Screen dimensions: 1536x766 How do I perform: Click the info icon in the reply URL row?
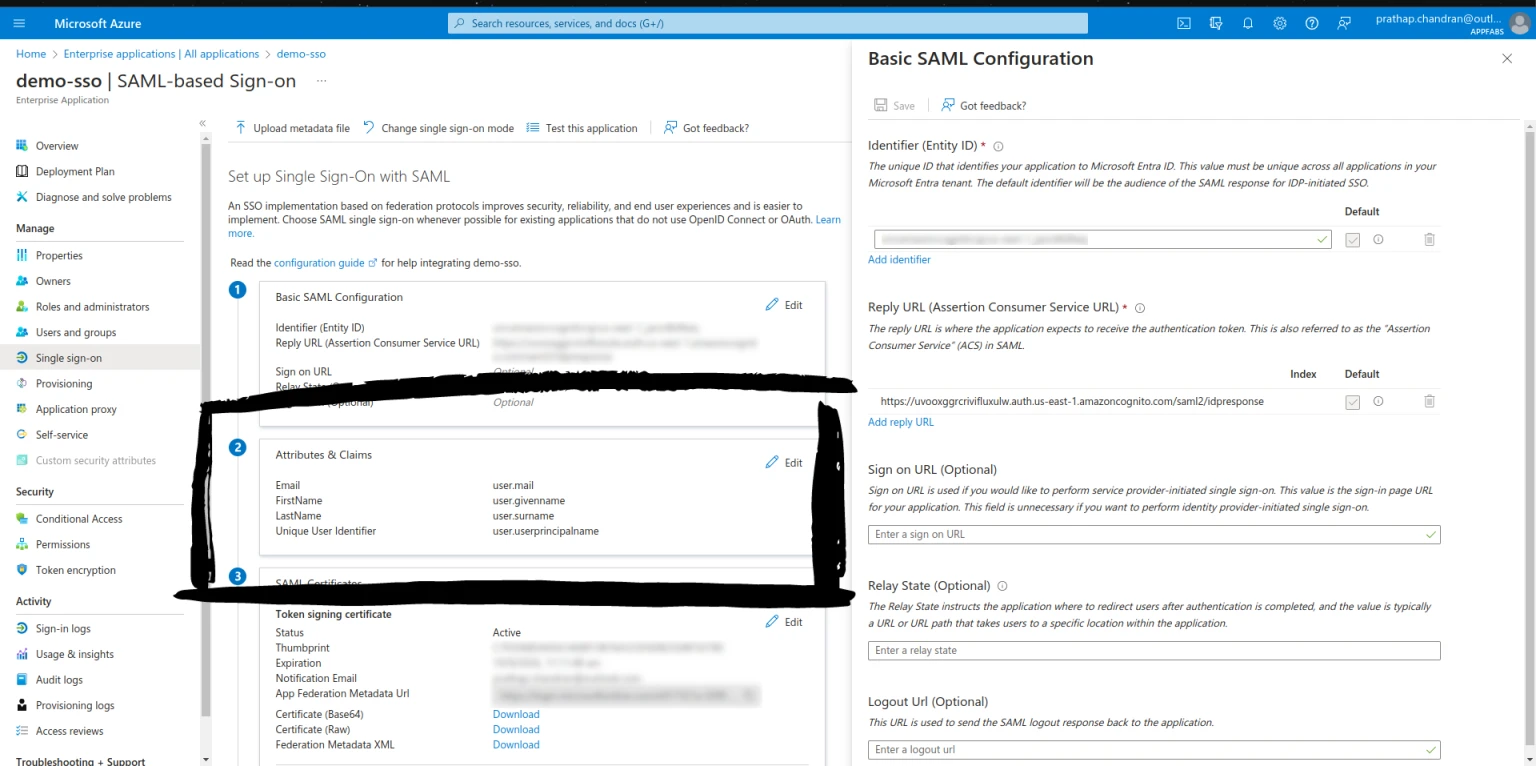pos(1378,402)
